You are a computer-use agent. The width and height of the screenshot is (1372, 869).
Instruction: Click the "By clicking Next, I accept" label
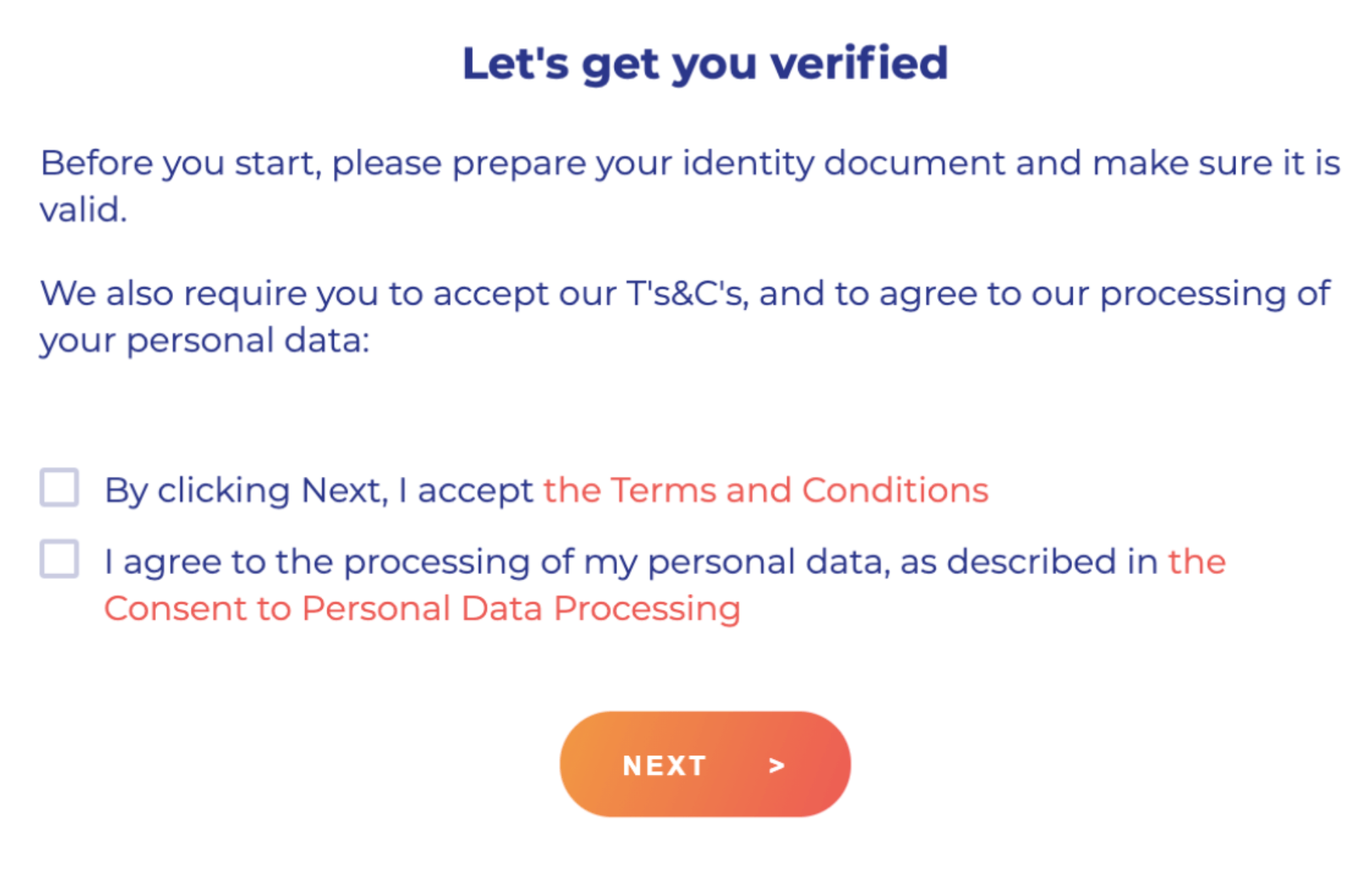tap(319, 491)
